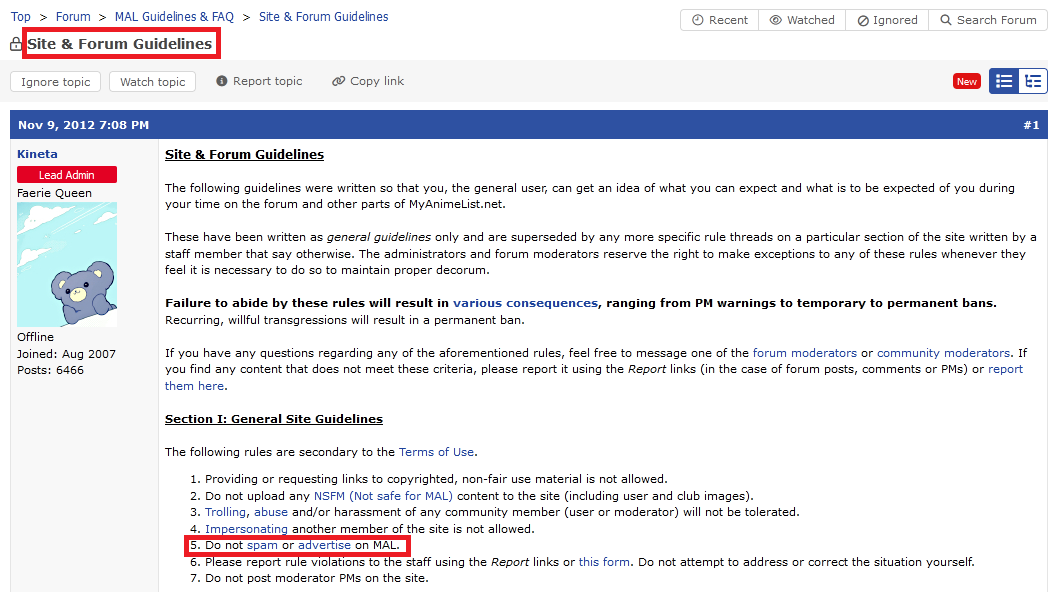Image resolution: width=1048 pixels, height=592 pixels.
Task: Open MAL Guidelines & FAQ breadcrumb
Action: pyautogui.click(x=174, y=17)
